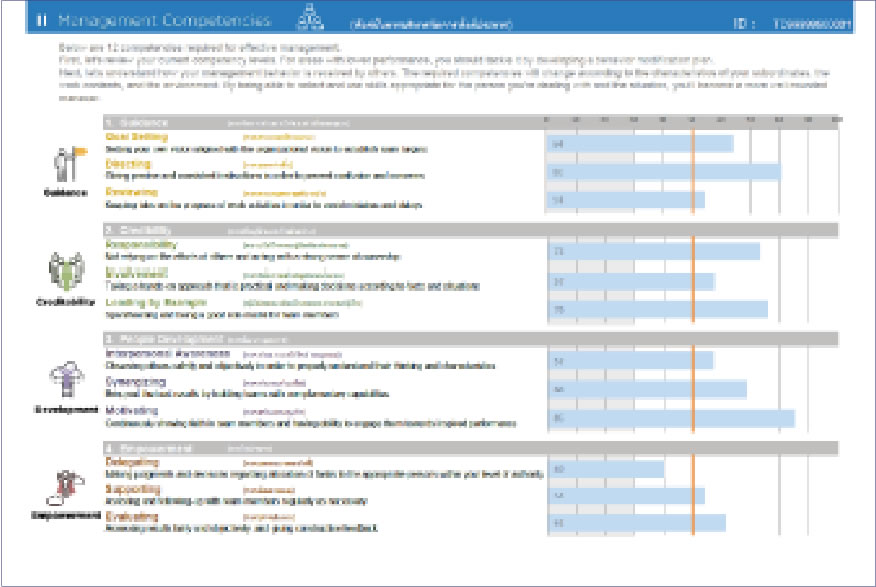Click the Responsibility competency heading
This screenshot has width=876, height=587.
click(x=142, y=244)
